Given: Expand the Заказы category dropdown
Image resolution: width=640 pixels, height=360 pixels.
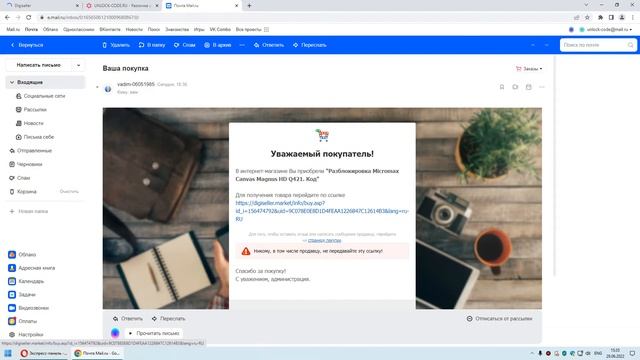Looking at the screenshot, I should coord(529,69).
